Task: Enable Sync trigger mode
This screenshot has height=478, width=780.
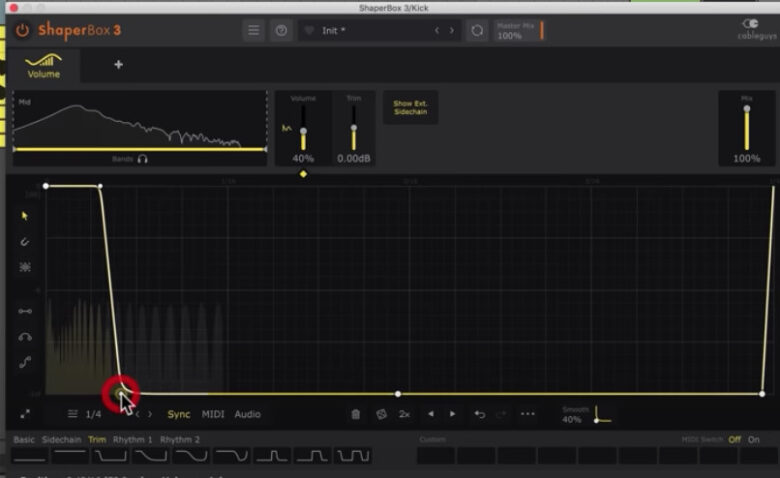Action: (179, 414)
